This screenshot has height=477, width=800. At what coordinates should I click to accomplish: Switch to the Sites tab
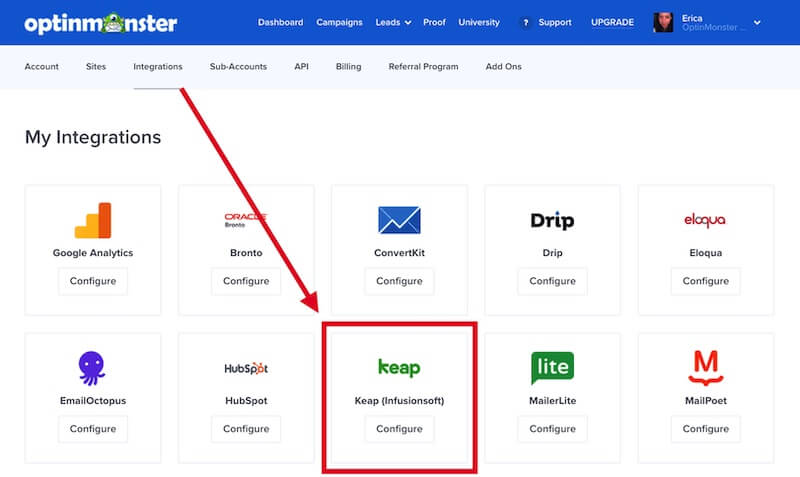96,67
